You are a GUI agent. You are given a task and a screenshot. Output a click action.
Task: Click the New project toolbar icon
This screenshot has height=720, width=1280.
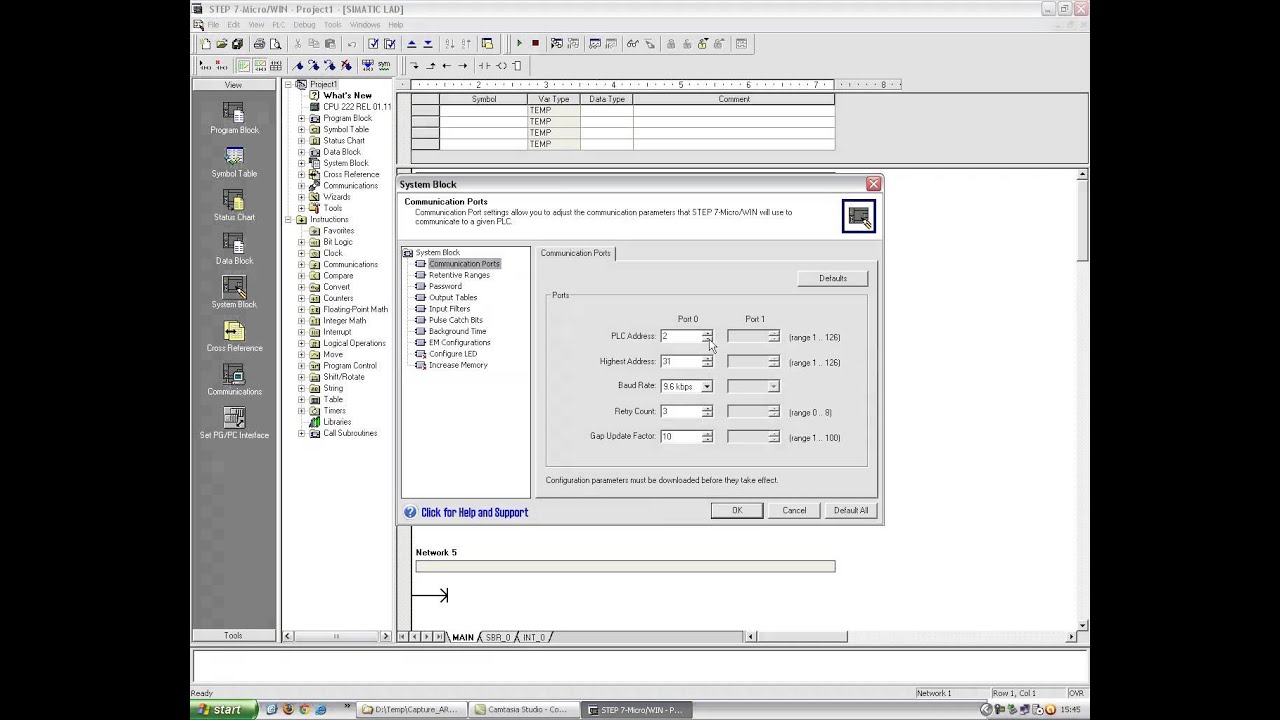[x=205, y=44]
